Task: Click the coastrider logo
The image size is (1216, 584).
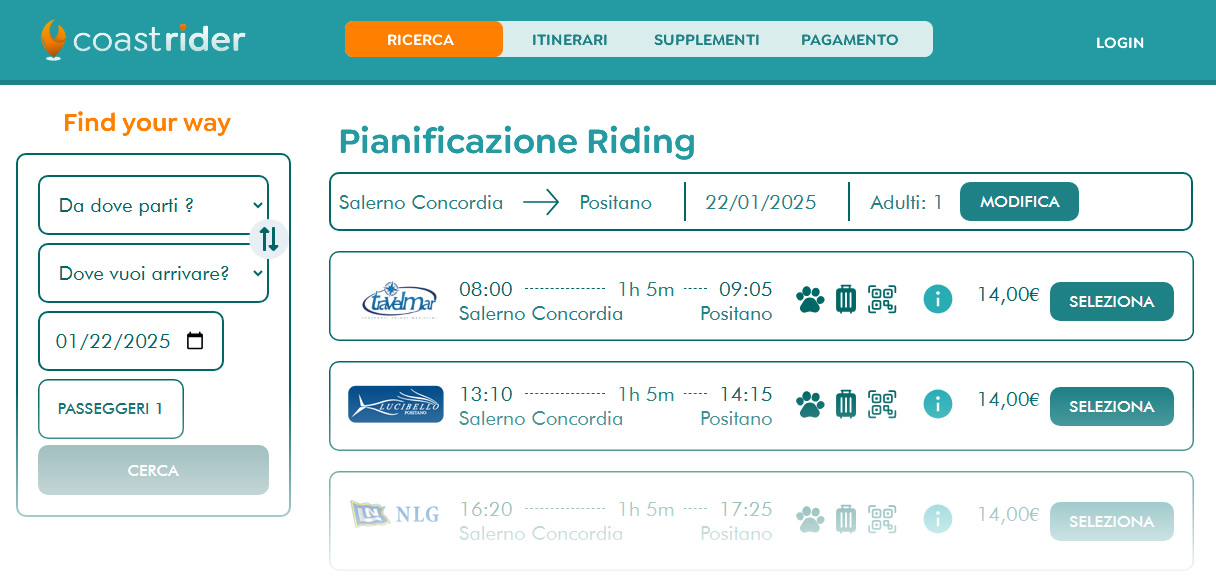Action: 143,40
